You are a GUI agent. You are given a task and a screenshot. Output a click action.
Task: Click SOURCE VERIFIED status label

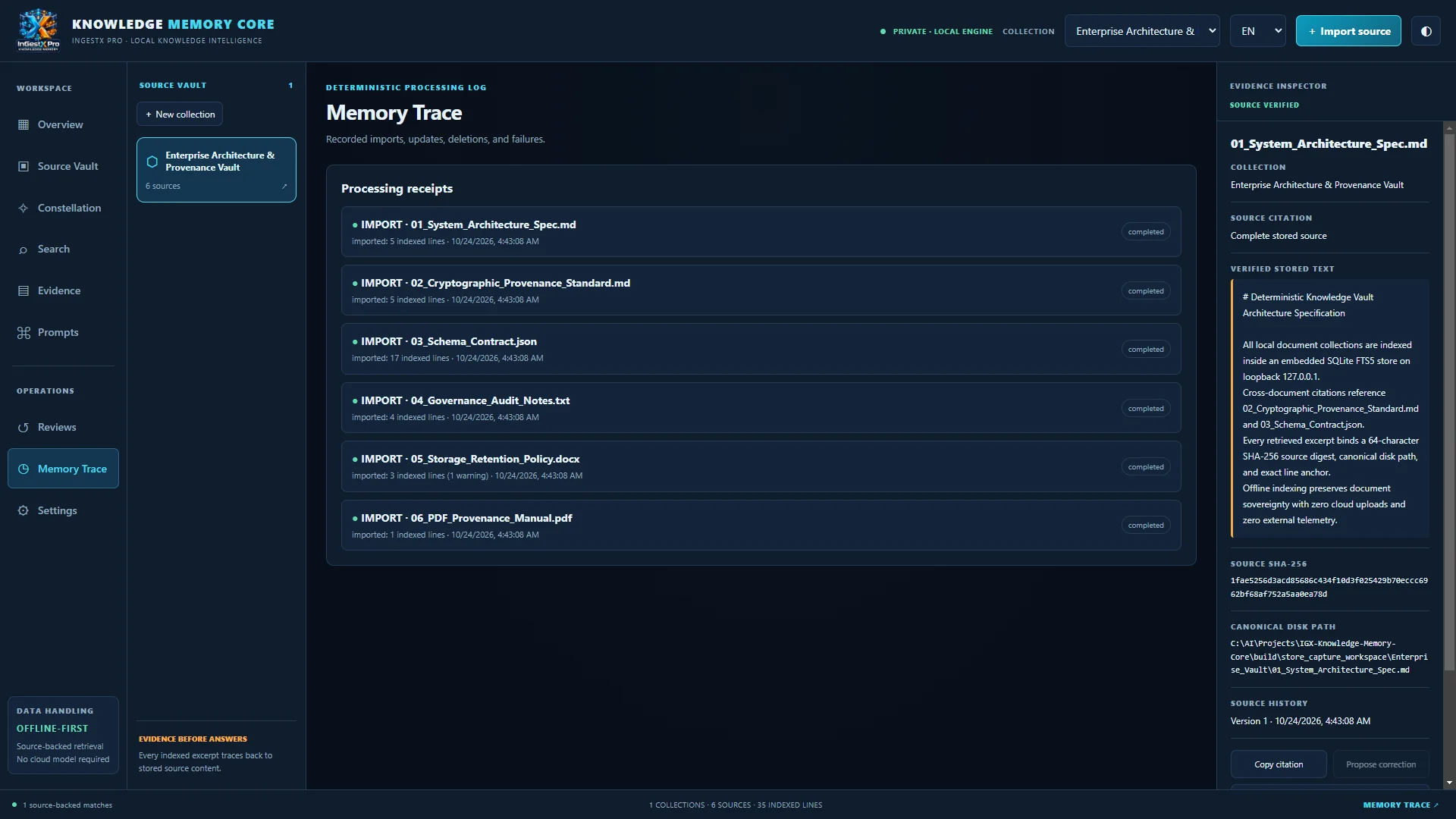(1264, 105)
